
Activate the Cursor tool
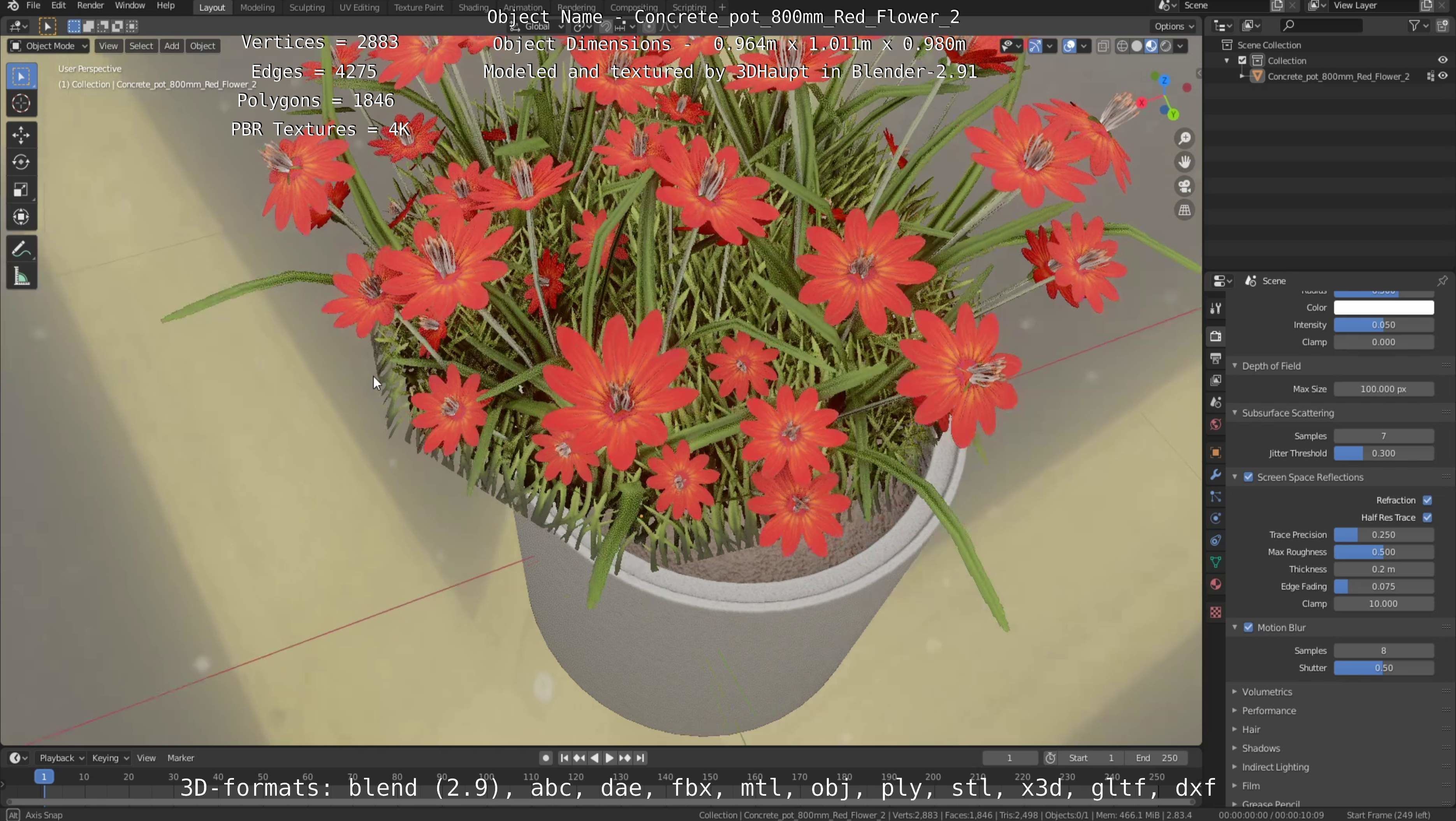coord(21,104)
